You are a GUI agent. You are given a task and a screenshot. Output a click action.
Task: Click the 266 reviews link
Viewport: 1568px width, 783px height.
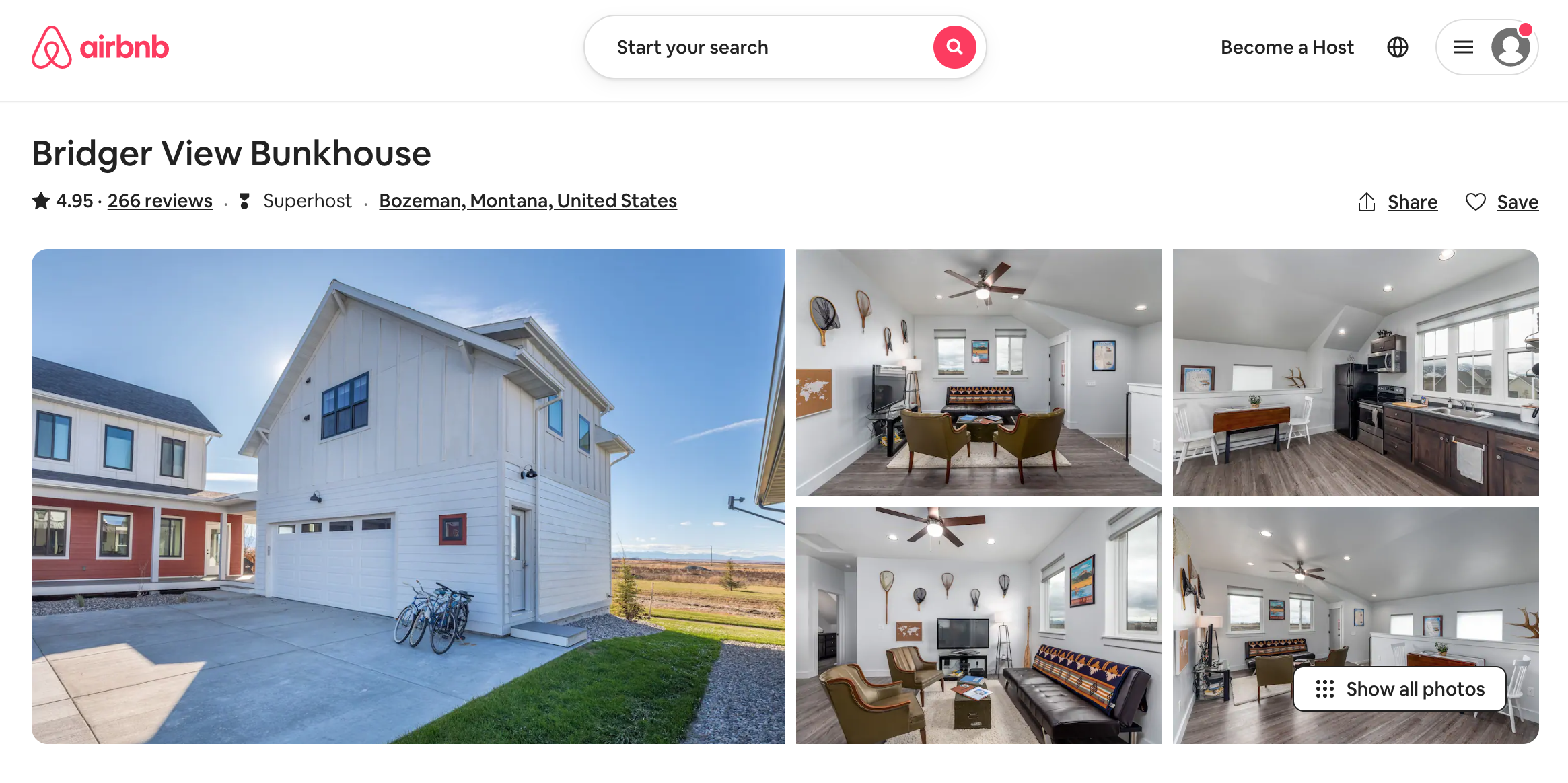(x=160, y=200)
